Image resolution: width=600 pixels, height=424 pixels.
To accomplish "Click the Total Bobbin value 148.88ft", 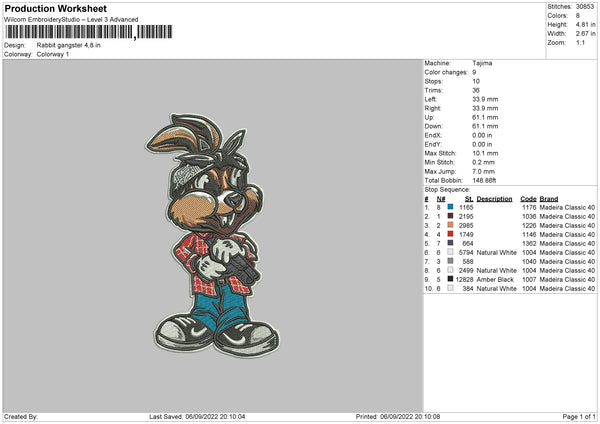I will click(484, 180).
